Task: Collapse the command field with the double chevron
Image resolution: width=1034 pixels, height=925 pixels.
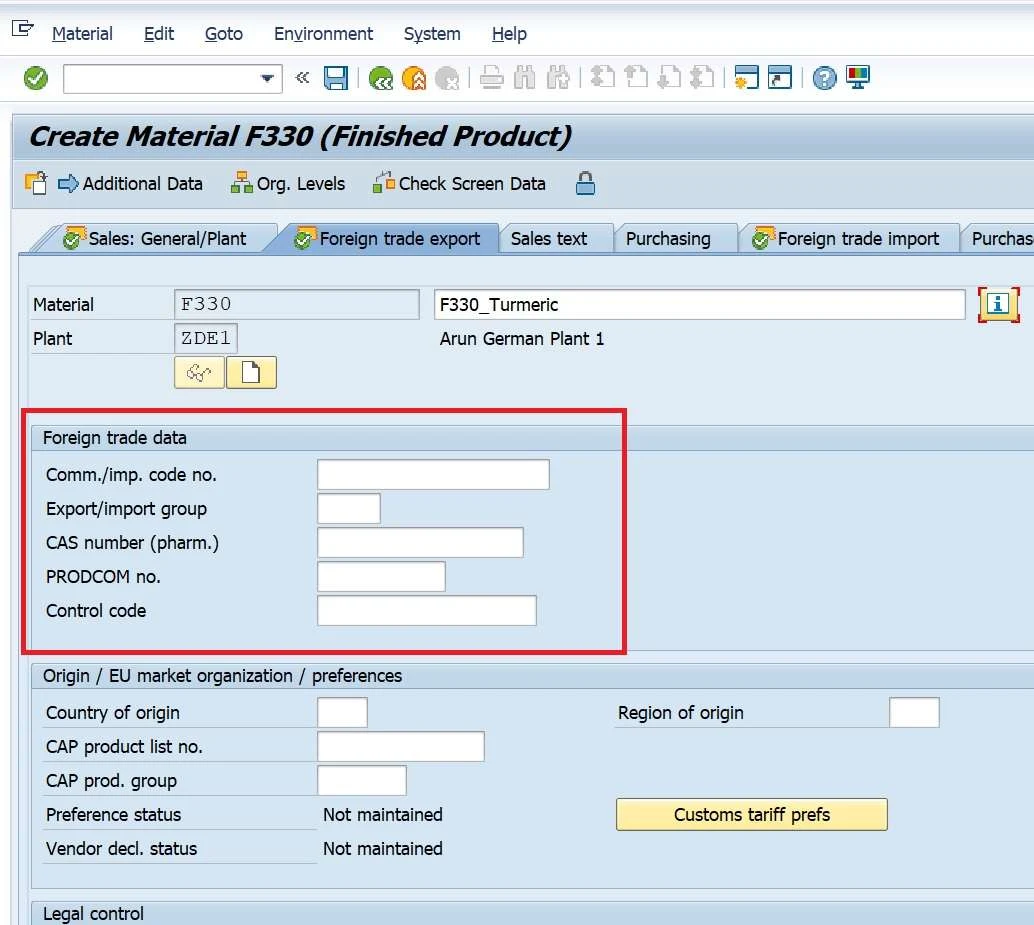Action: (302, 78)
